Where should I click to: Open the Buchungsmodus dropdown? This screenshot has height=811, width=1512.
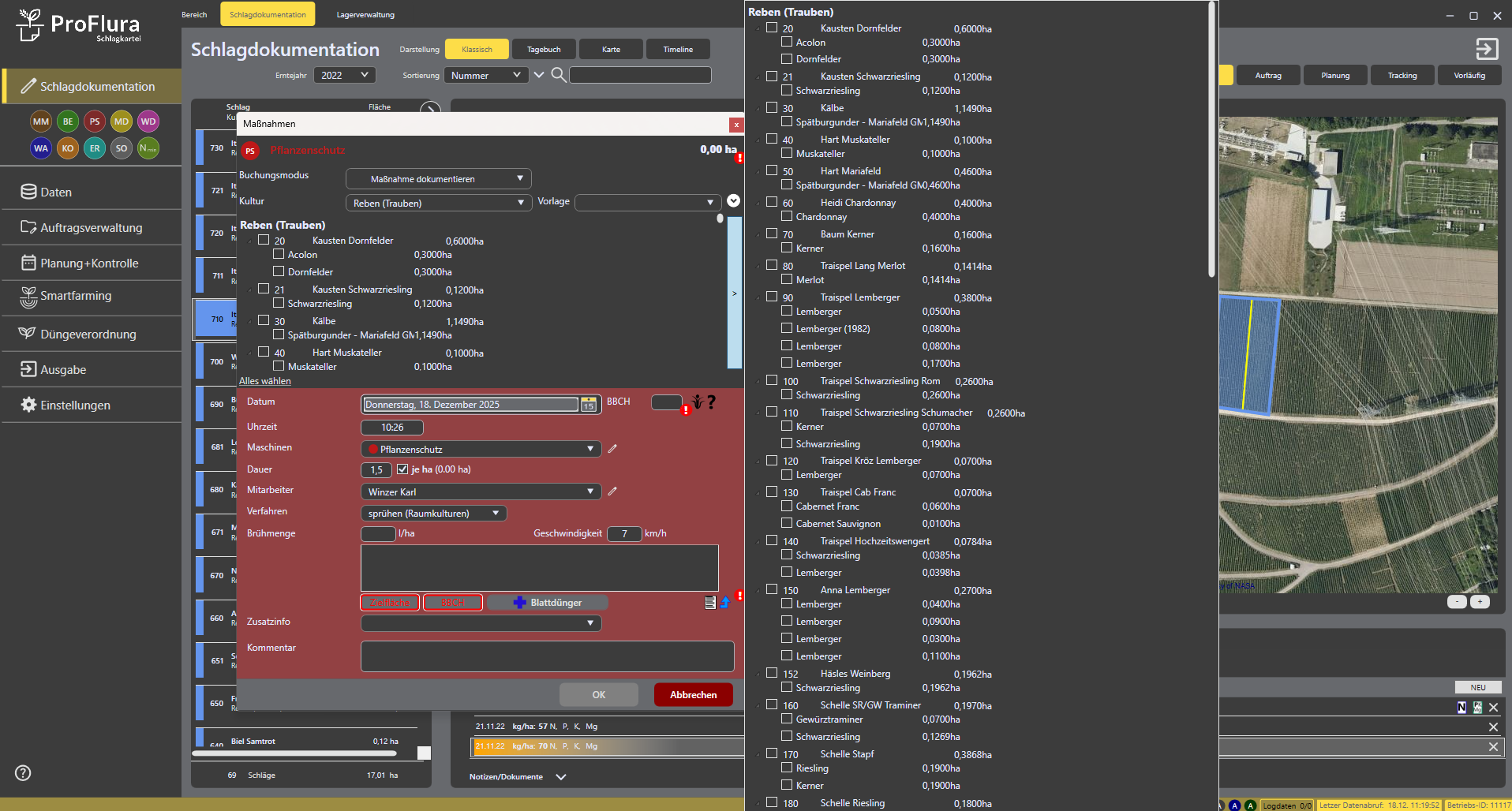[438, 179]
